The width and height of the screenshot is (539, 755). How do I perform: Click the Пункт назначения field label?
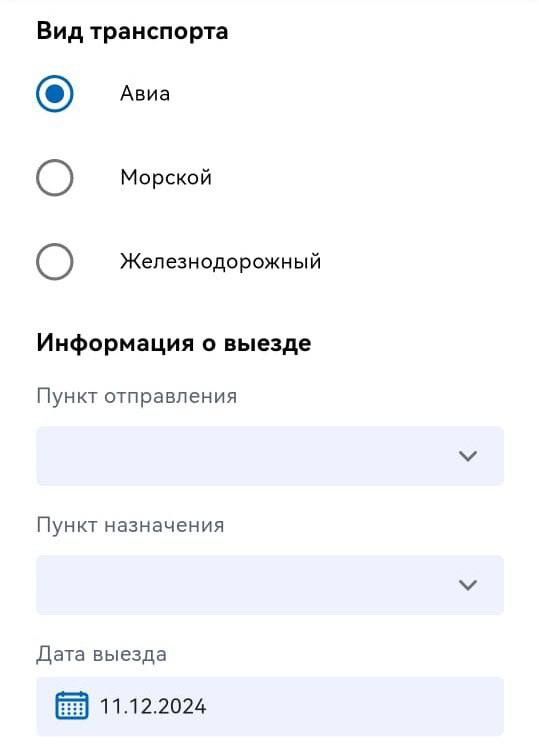coord(131,525)
